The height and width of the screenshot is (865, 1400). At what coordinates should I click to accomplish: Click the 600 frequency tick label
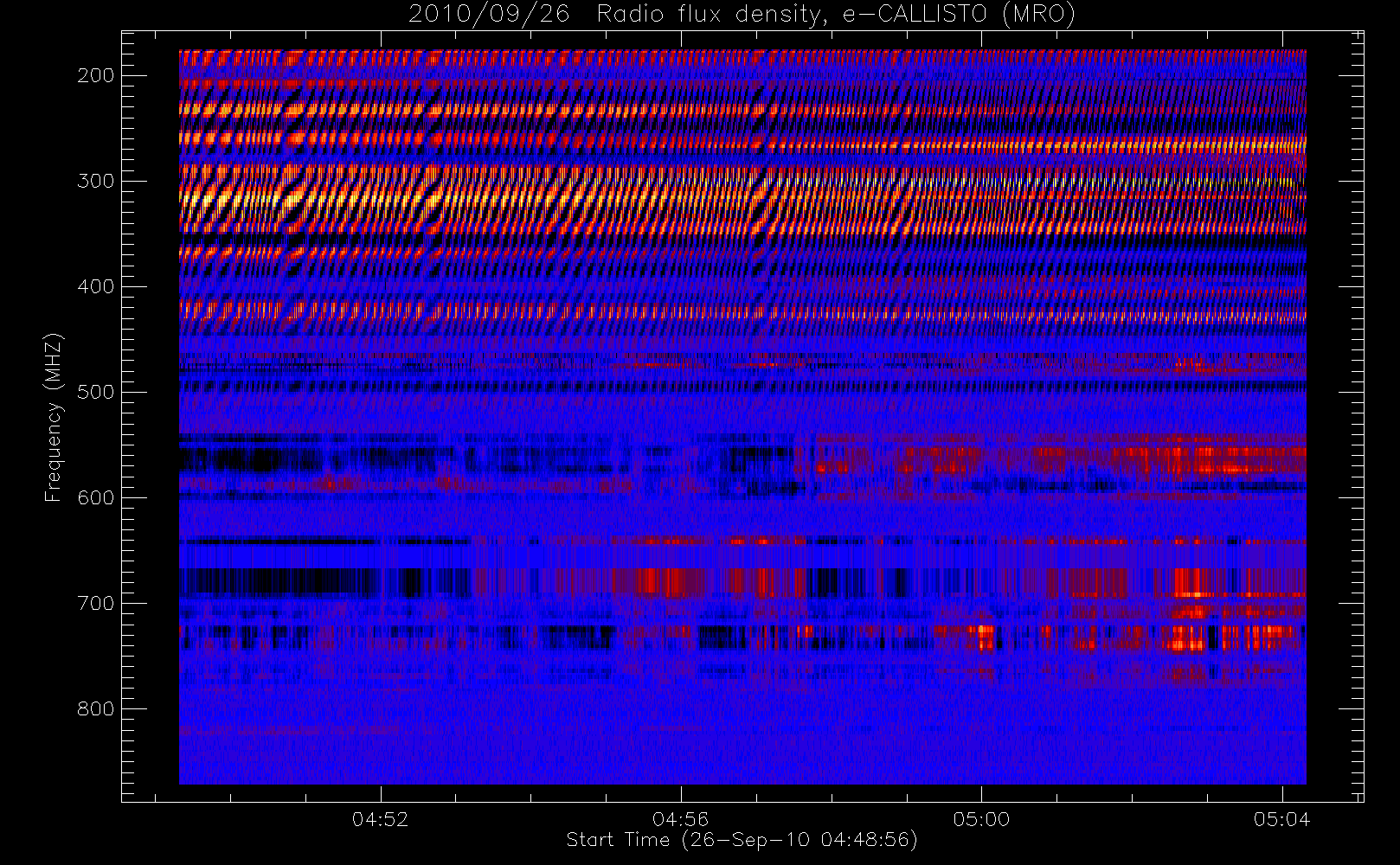[95, 497]
